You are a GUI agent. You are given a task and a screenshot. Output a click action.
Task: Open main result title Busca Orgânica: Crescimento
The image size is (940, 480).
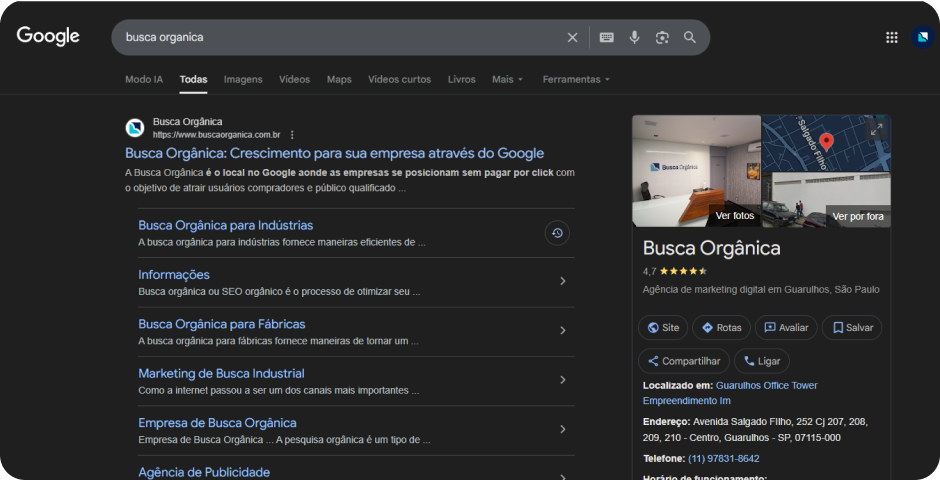(335, 153)
